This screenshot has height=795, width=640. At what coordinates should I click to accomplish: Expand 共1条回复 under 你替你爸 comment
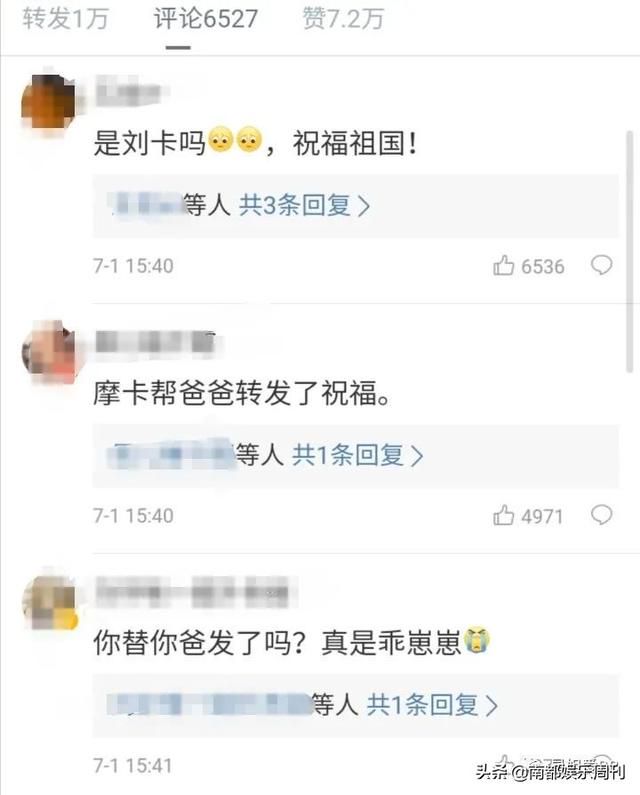[432, 705]
